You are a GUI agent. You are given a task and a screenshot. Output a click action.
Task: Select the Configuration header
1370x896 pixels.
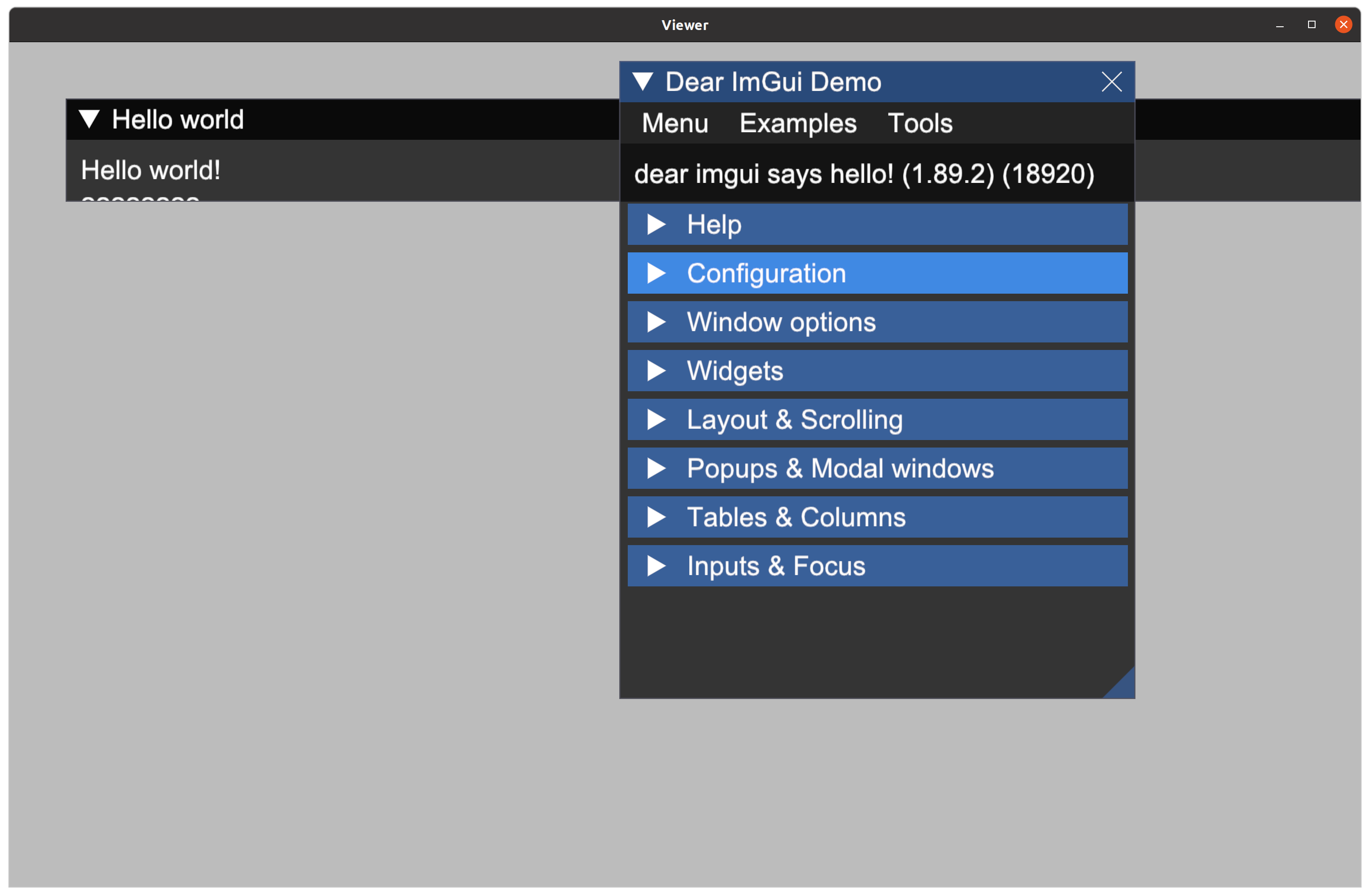[x=806, y=273]
